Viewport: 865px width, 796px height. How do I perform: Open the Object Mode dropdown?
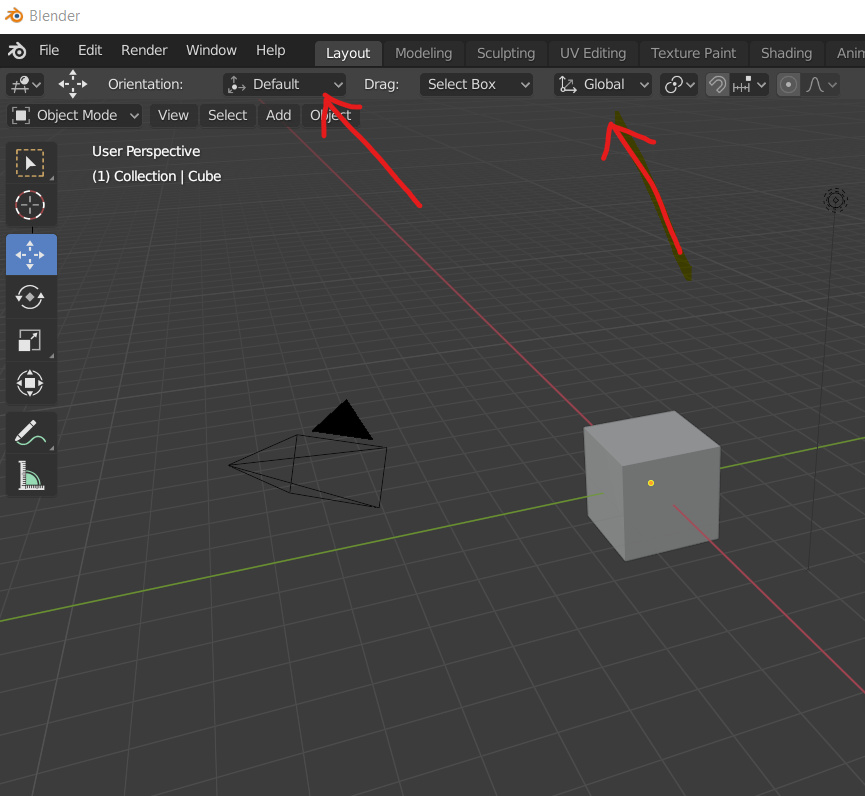(74, 115)
